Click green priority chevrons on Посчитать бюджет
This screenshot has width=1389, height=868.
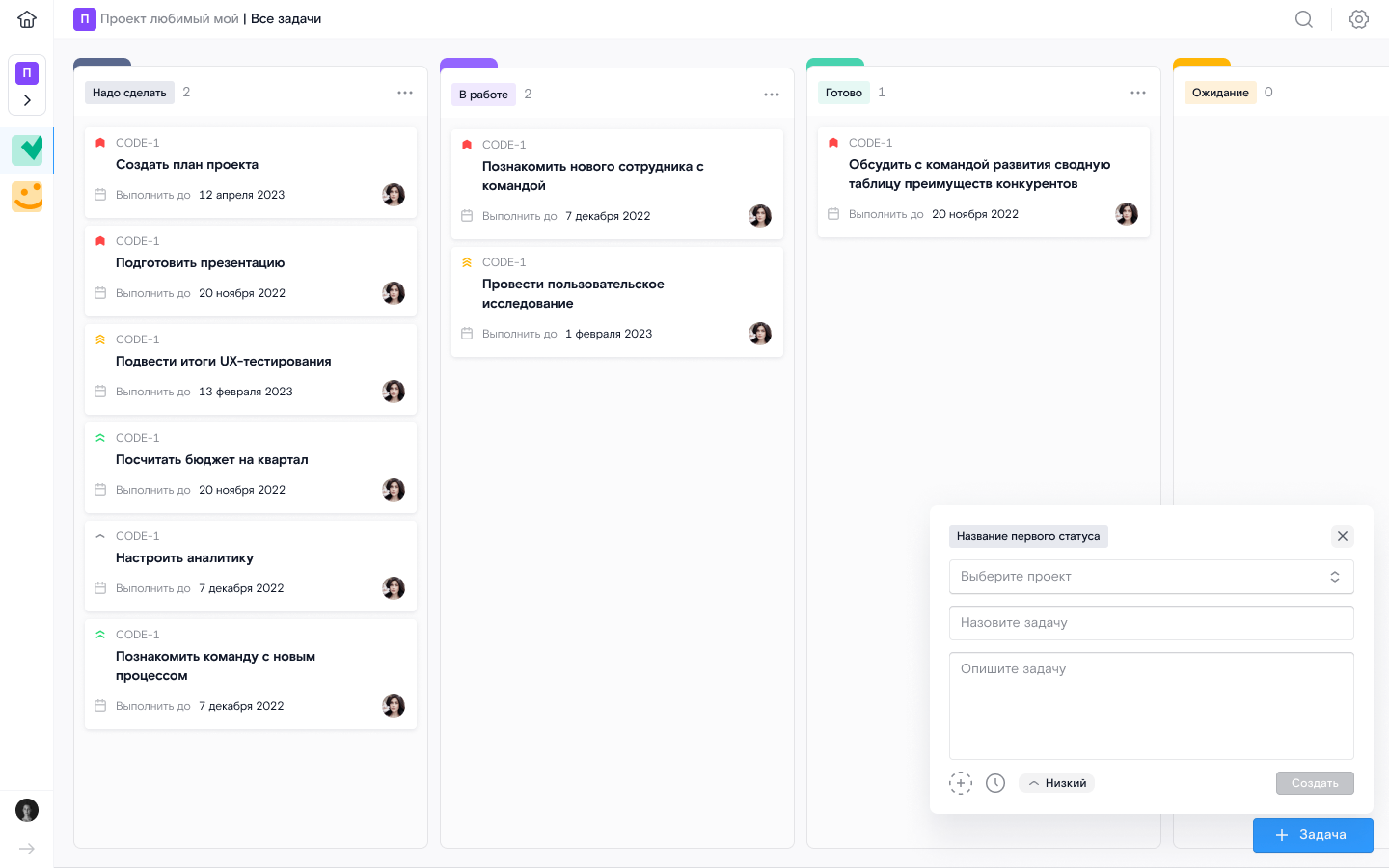pyautogui.click(x=100, y=438)
